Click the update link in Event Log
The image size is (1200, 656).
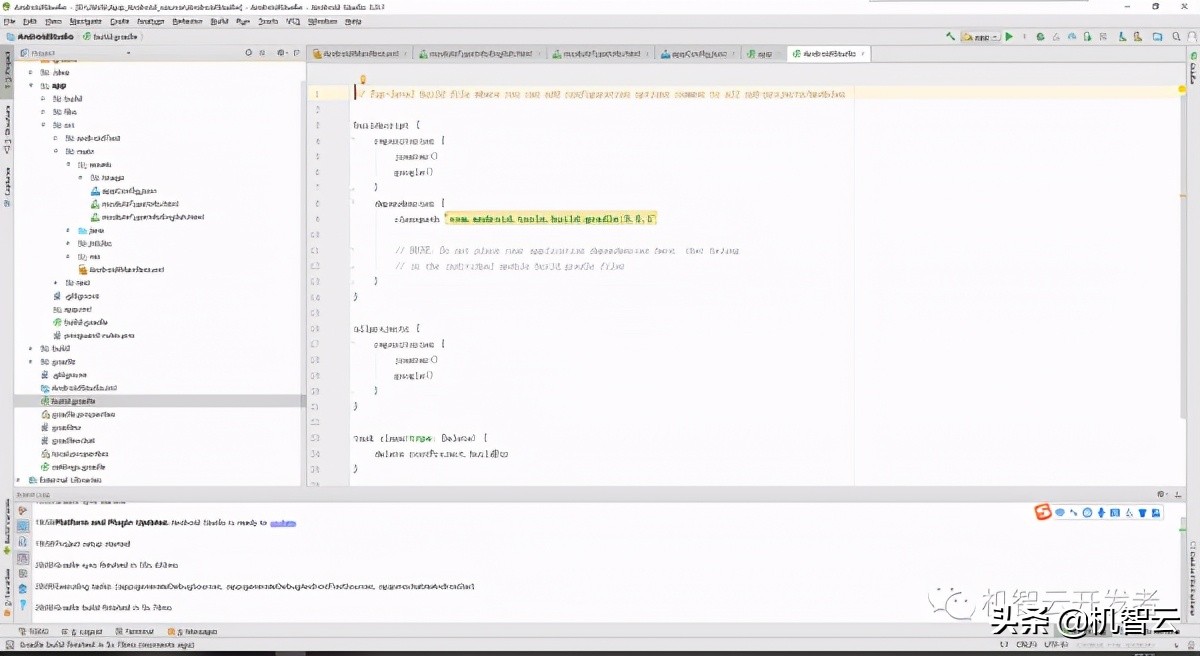click(283, 523)
